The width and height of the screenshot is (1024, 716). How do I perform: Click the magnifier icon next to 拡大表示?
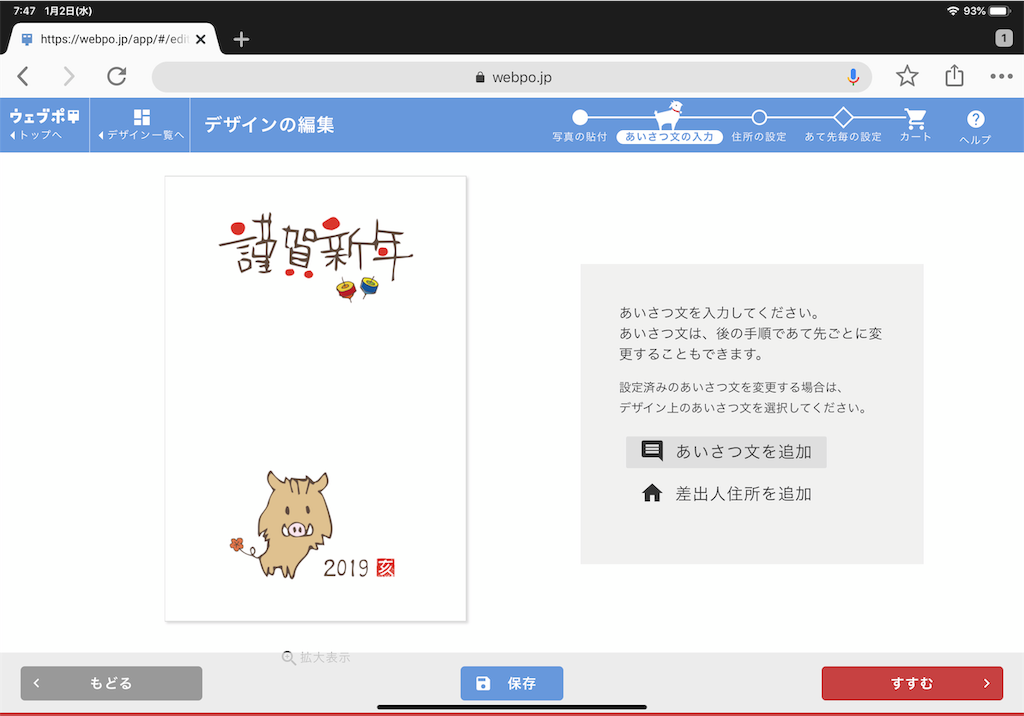pyautogui.click(x=289, y=658)
